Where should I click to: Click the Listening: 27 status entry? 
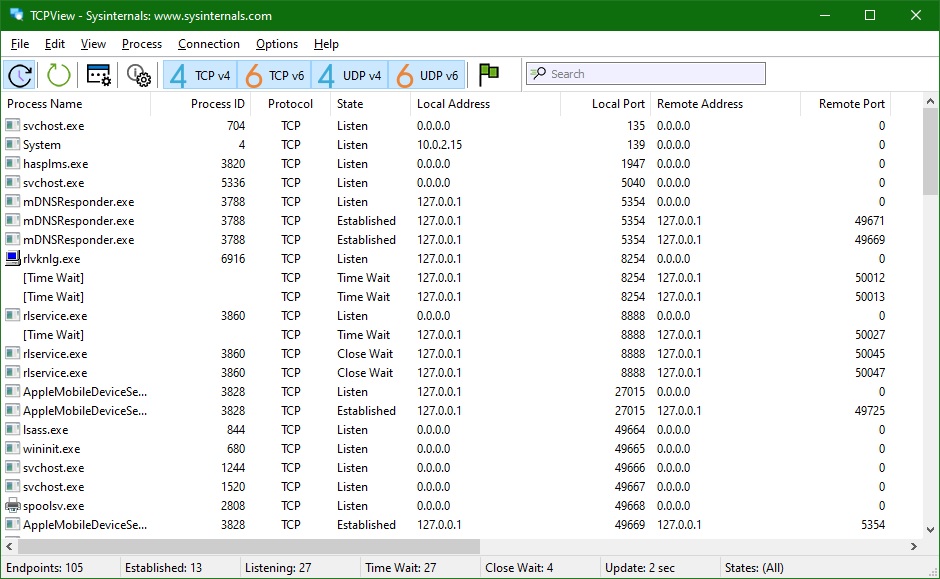(x=278, y=568)
